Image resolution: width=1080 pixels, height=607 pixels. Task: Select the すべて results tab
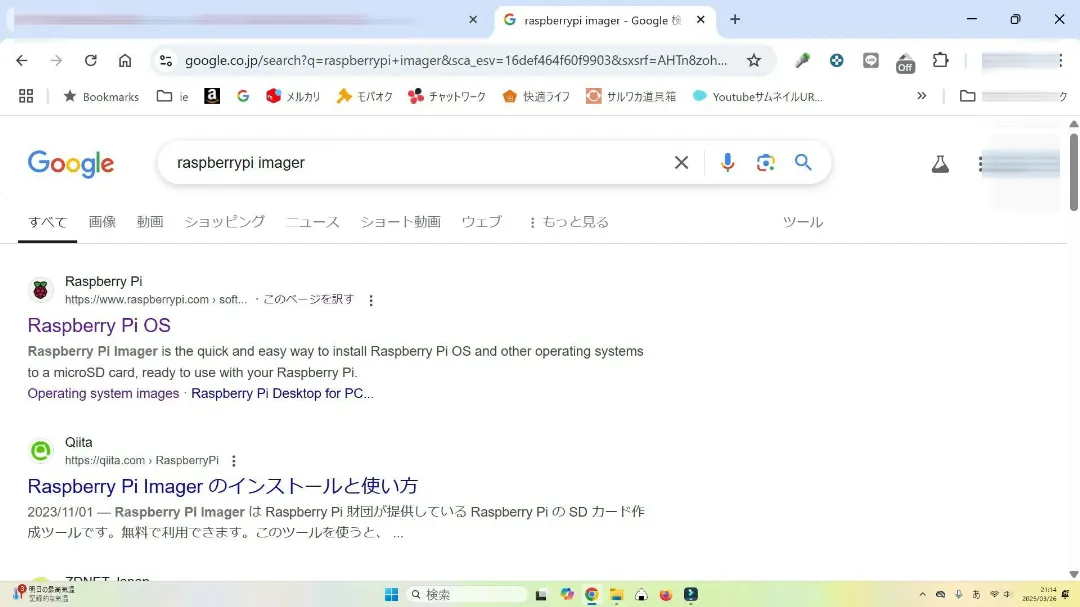(48, 222)
